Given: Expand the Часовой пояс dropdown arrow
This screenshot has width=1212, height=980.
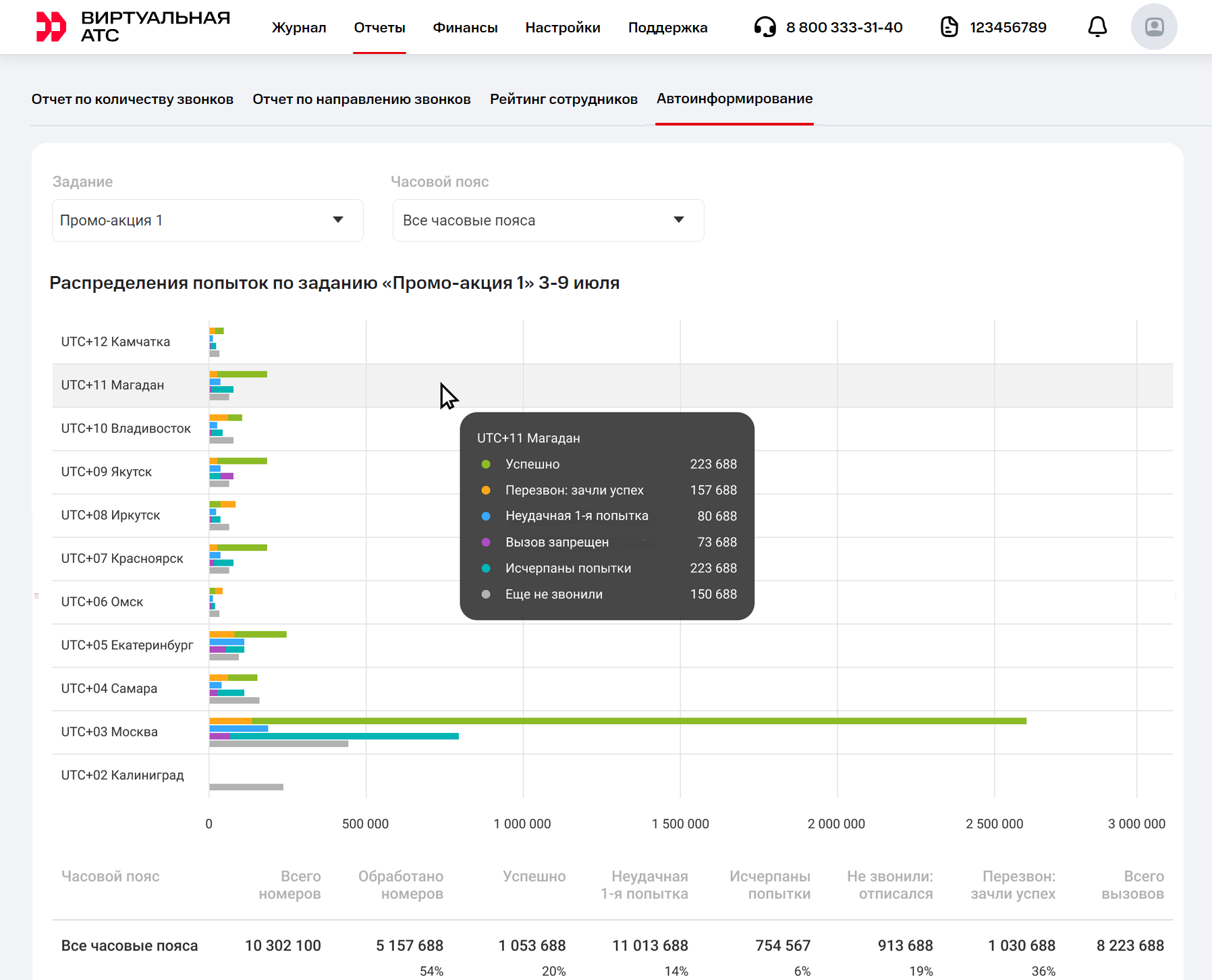Looking at the screenshot, I should [x=679, y=220].
